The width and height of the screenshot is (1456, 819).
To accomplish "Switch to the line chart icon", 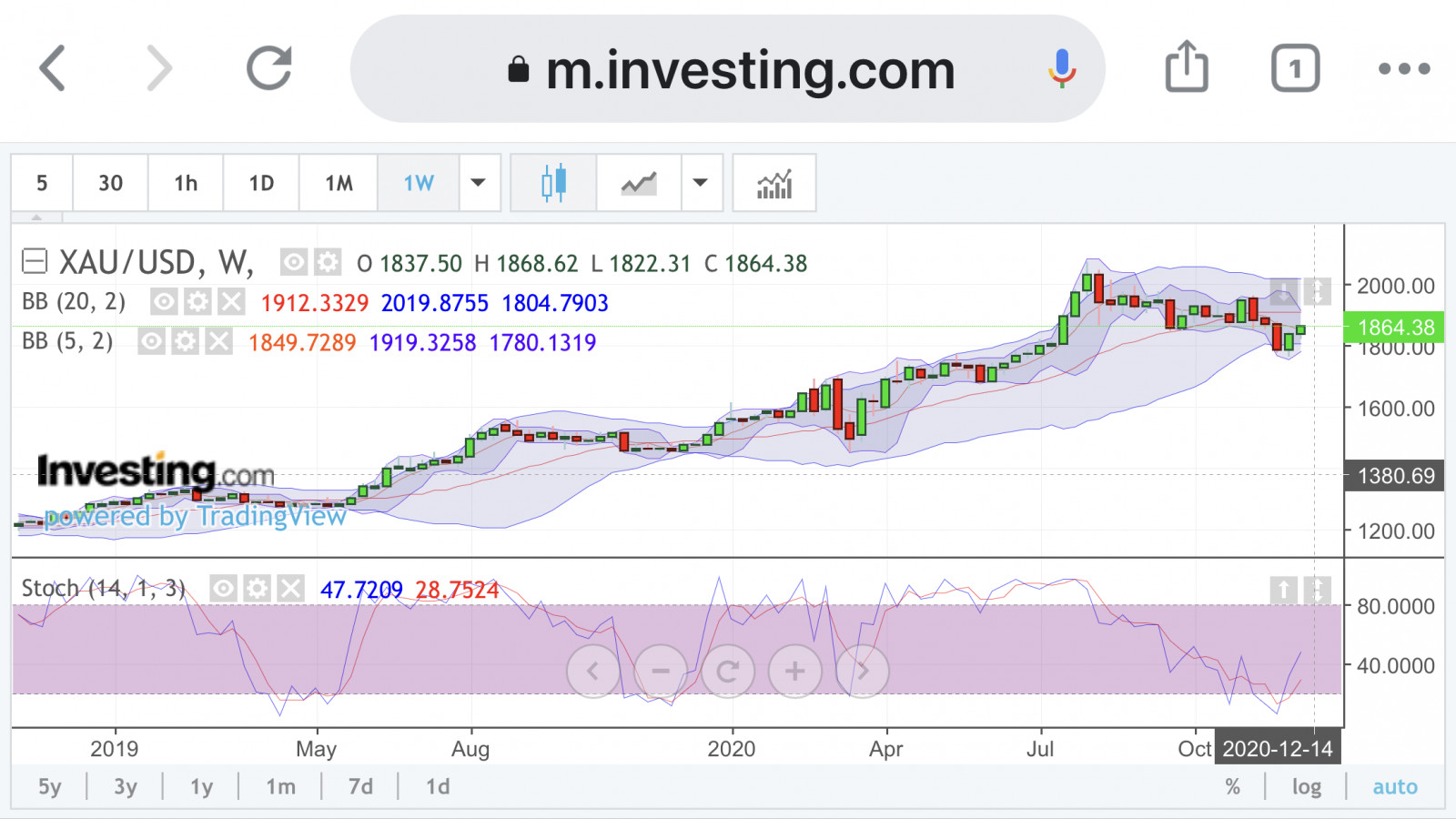I will coord(639,183).
